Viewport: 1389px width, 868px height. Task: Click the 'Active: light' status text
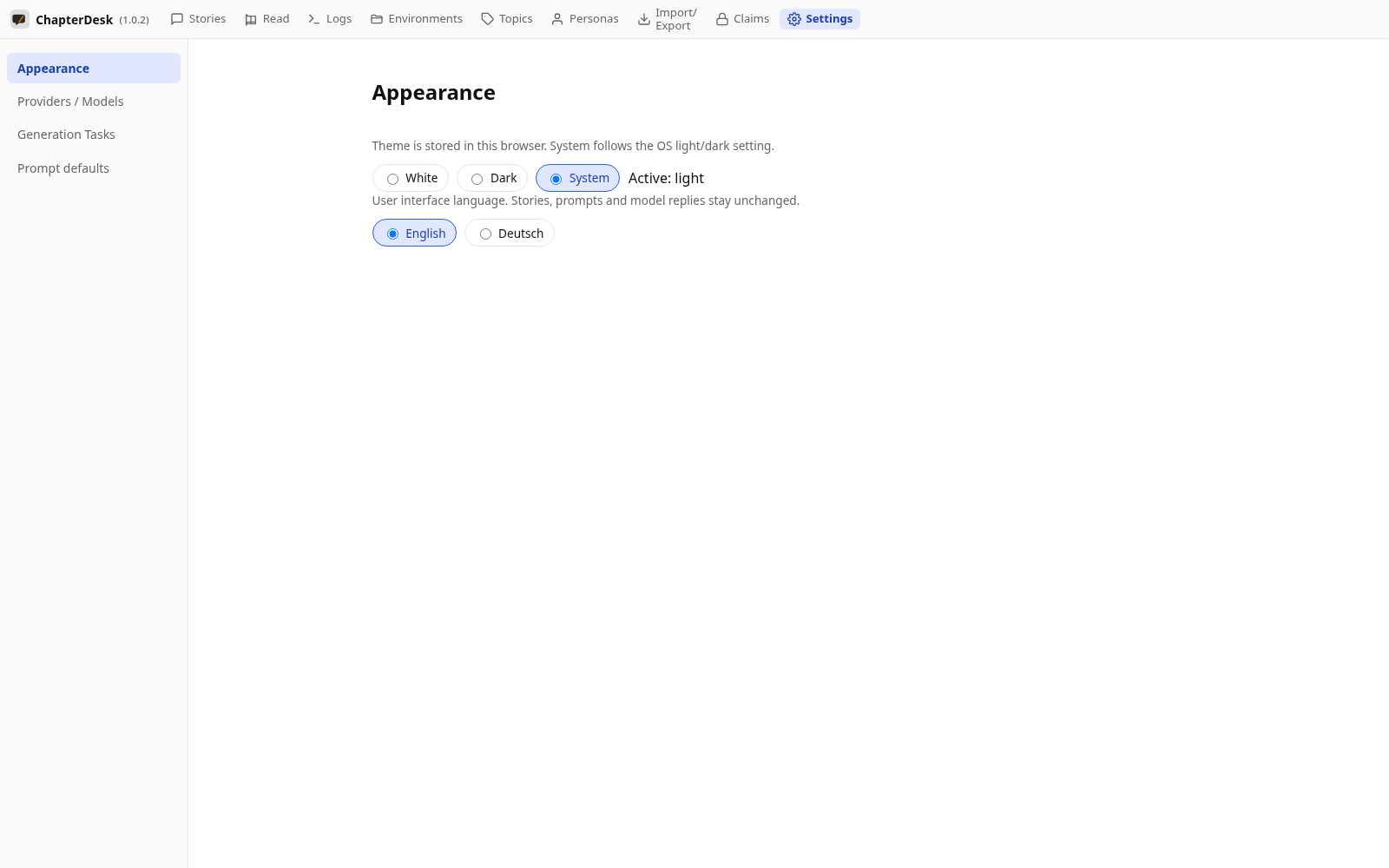666,178
